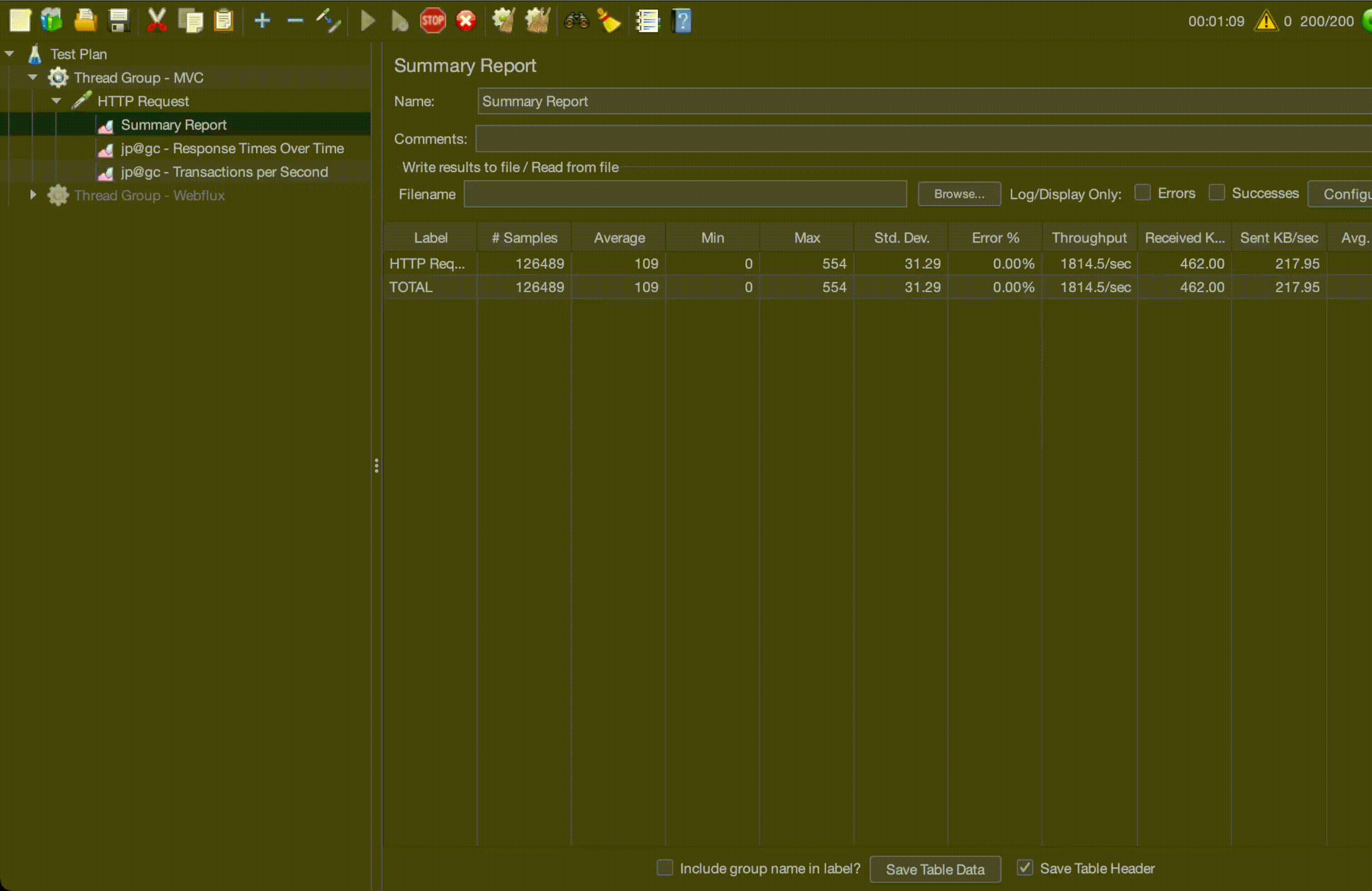Click the Cut scissors icon

tap(156, 21)
